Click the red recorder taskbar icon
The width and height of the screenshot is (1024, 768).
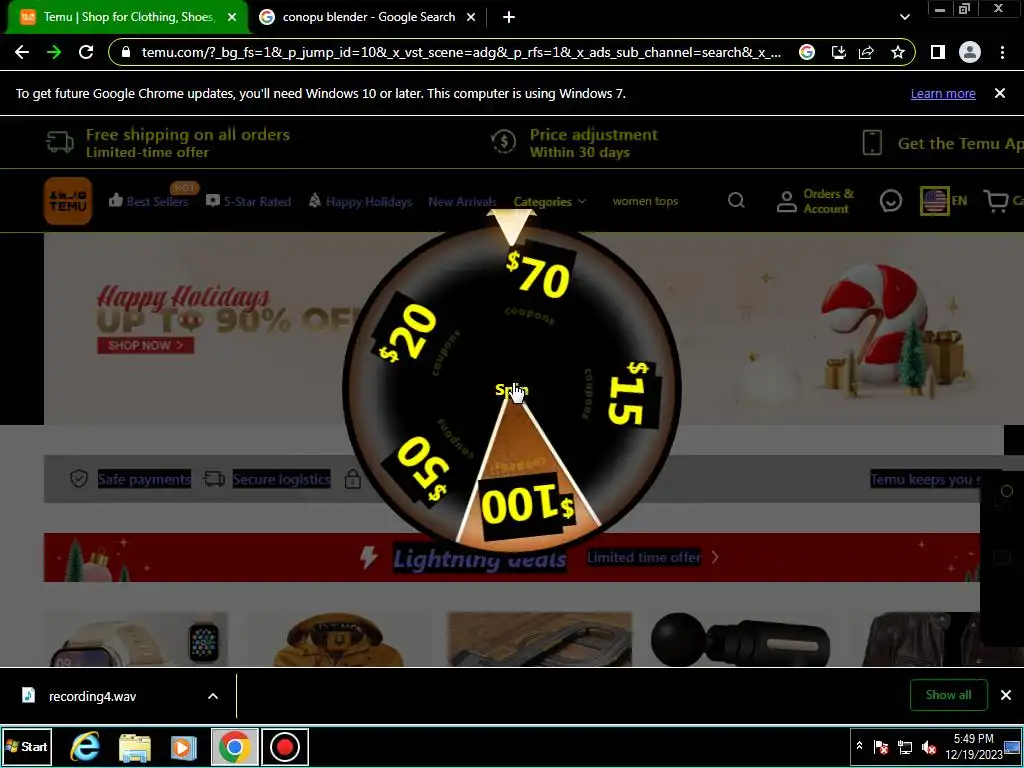click(x=285, y=746)
